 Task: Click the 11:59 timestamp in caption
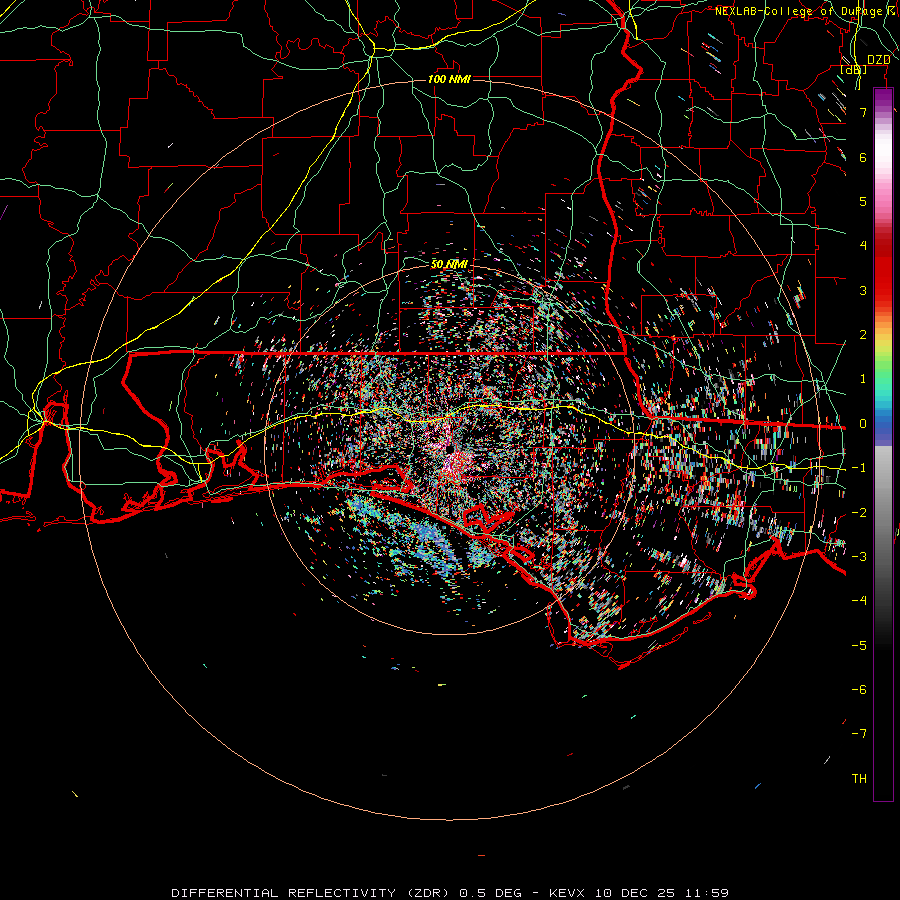coord(709,893)
